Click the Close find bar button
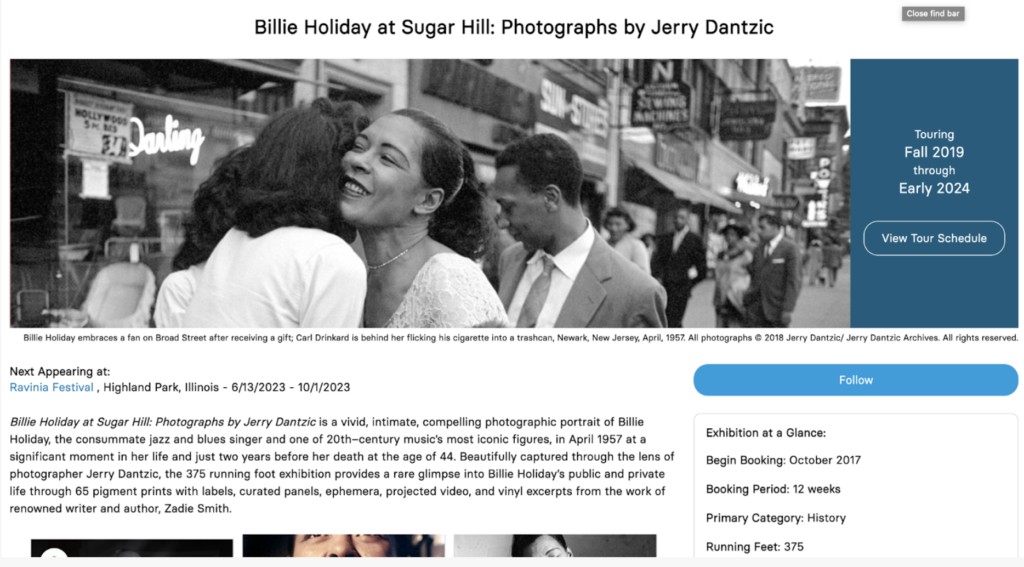This screenshot has height=567, width=1024. 933,14
